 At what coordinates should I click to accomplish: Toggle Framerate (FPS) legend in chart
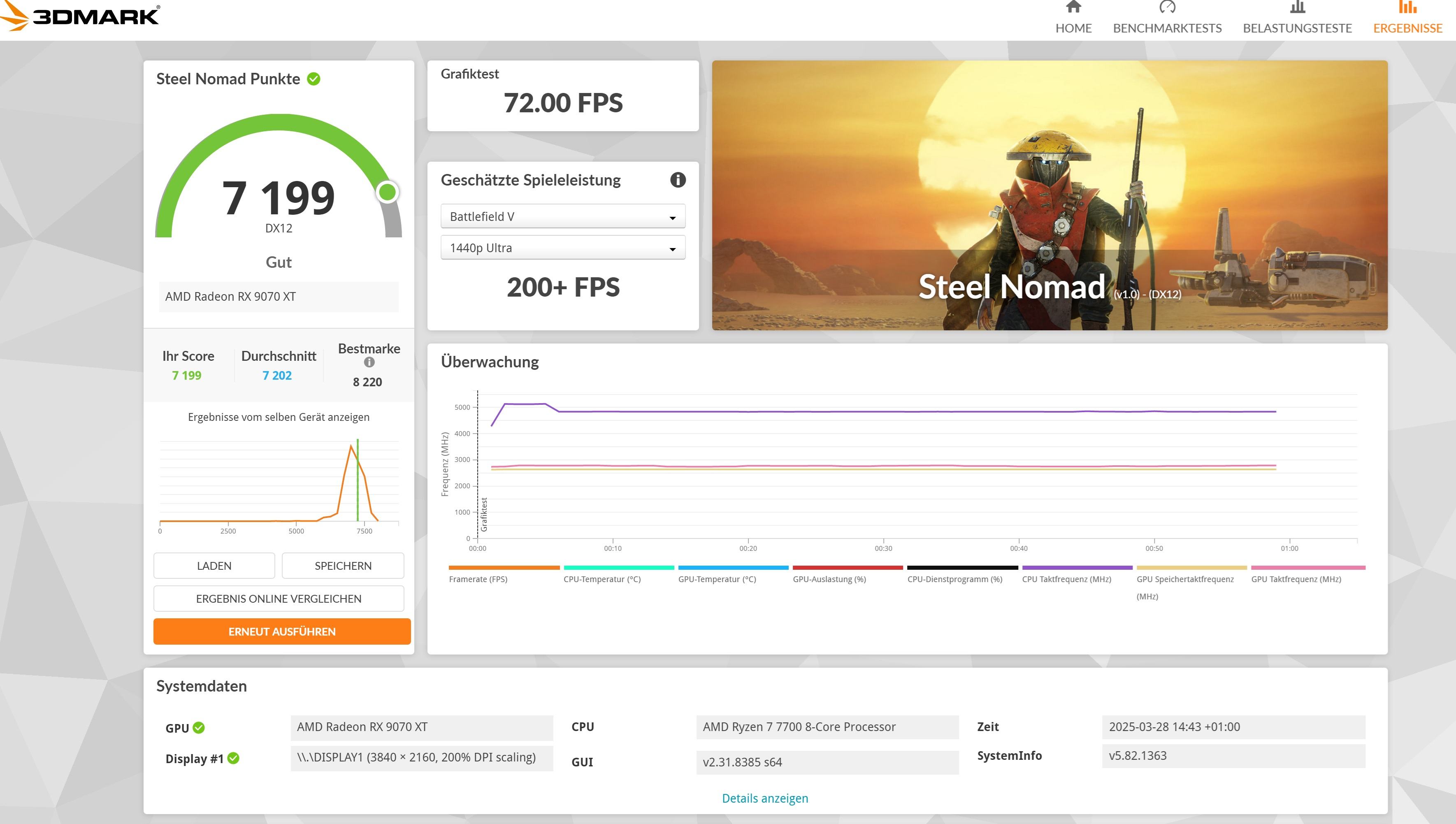point(478,579)
